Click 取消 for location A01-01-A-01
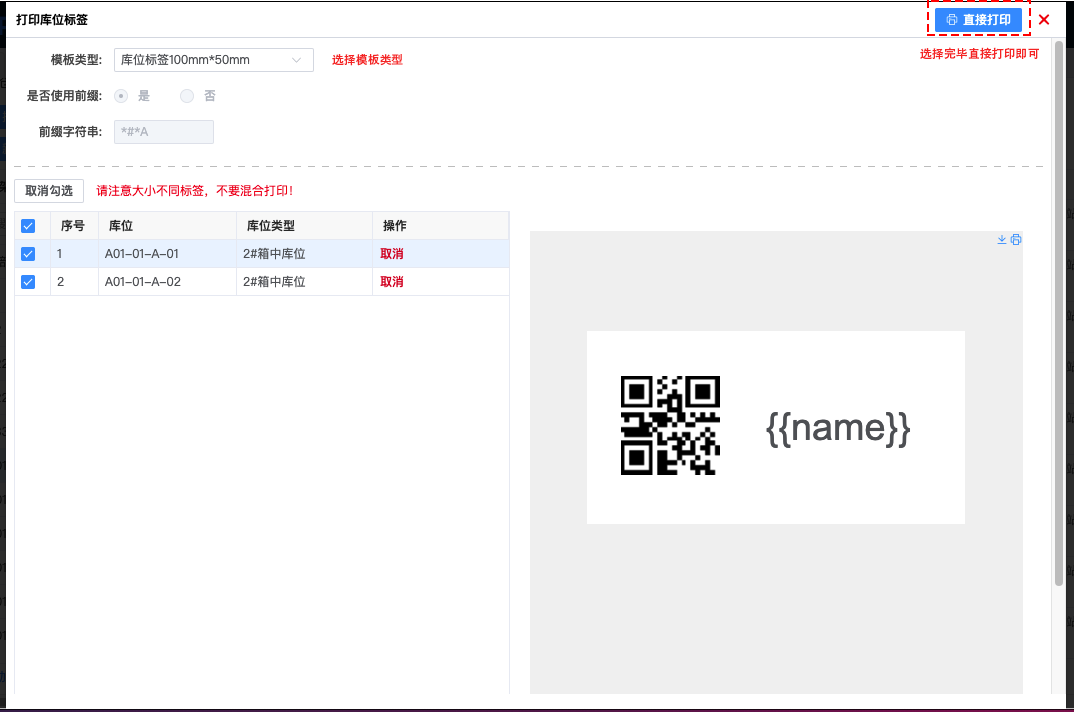The width and height of the screenshot is (1074, 712). tap(392, 254)
